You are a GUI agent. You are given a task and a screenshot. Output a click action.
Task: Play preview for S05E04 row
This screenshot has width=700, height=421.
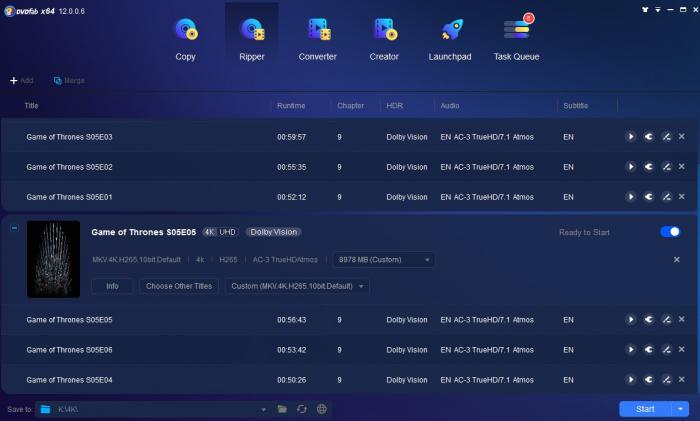pos(631,379)
